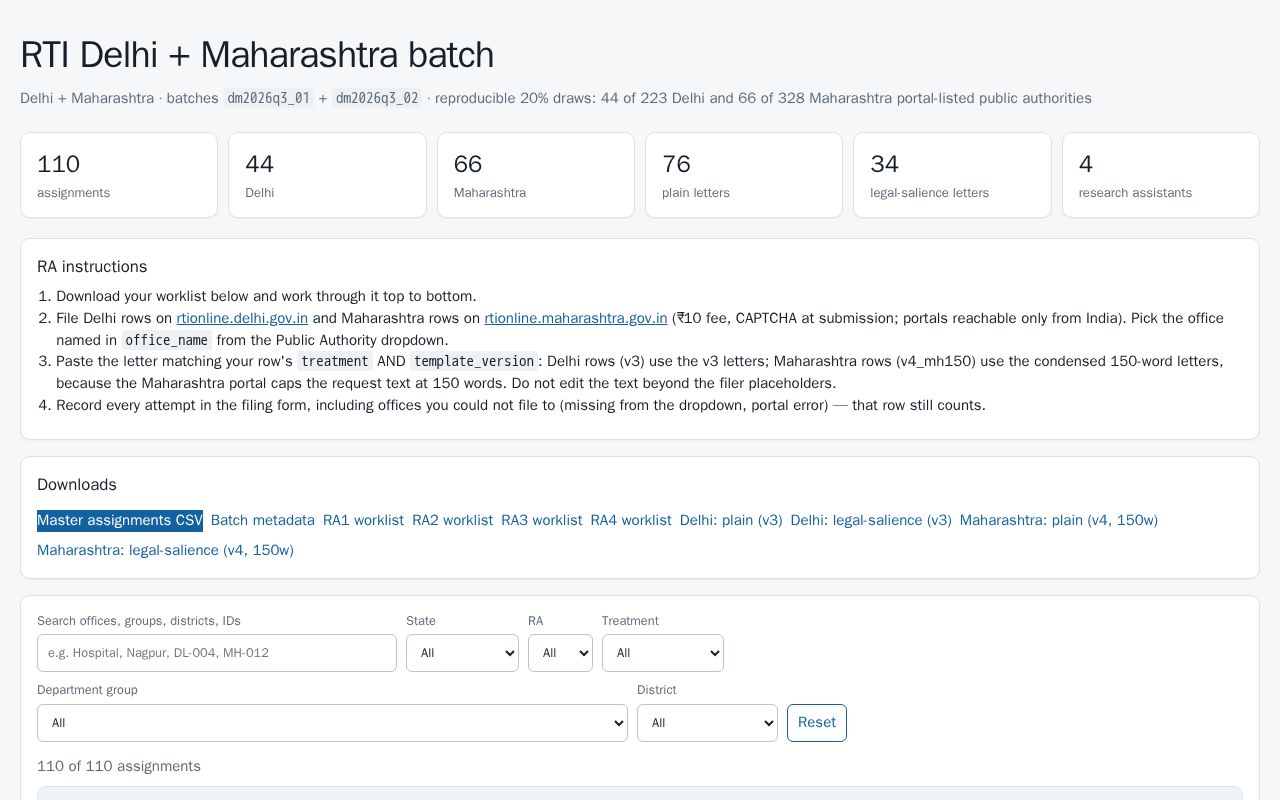Click the template_version code label
This screenshot has height=800, width=1280.
473,361
